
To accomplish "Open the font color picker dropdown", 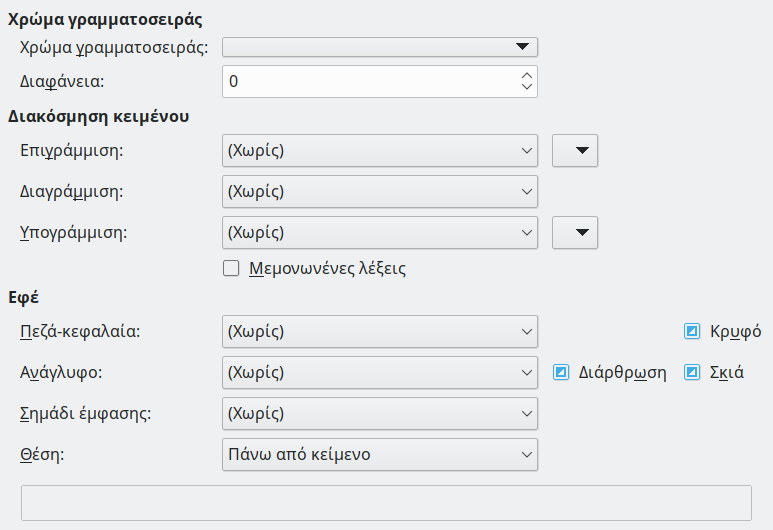I will pos(380,47).
